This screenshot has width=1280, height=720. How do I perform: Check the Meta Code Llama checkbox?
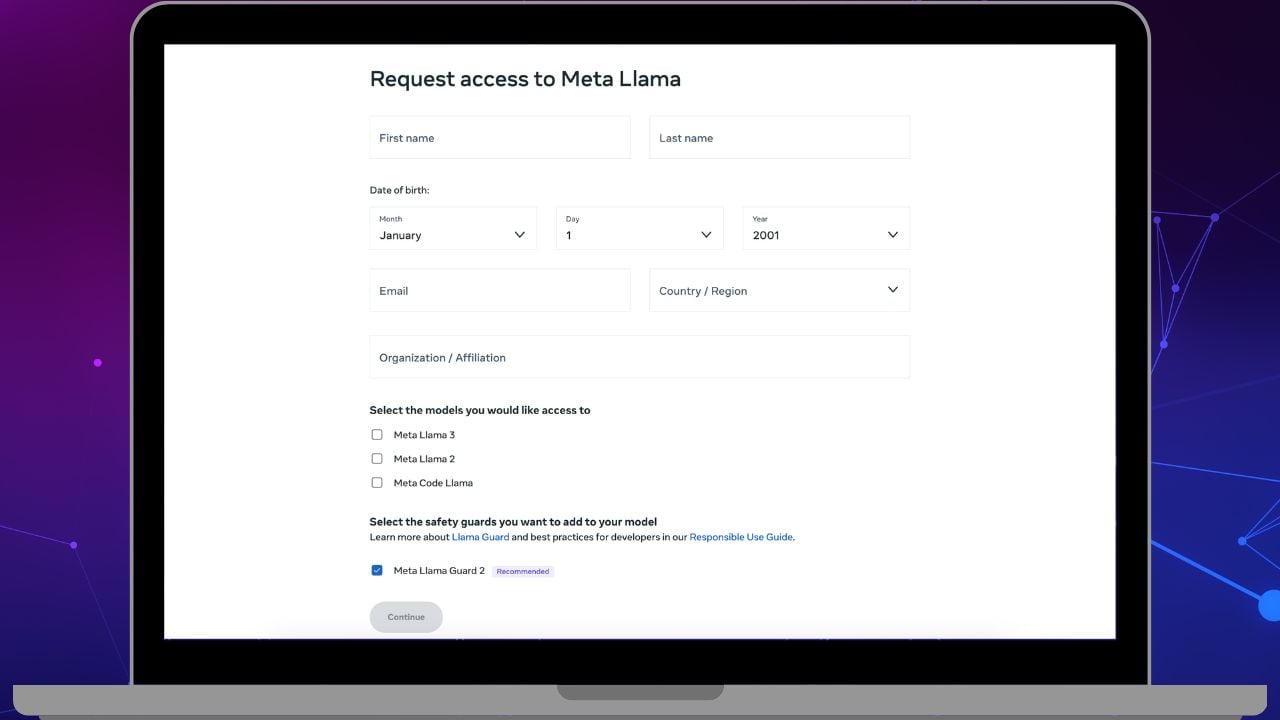click(377, 483)
